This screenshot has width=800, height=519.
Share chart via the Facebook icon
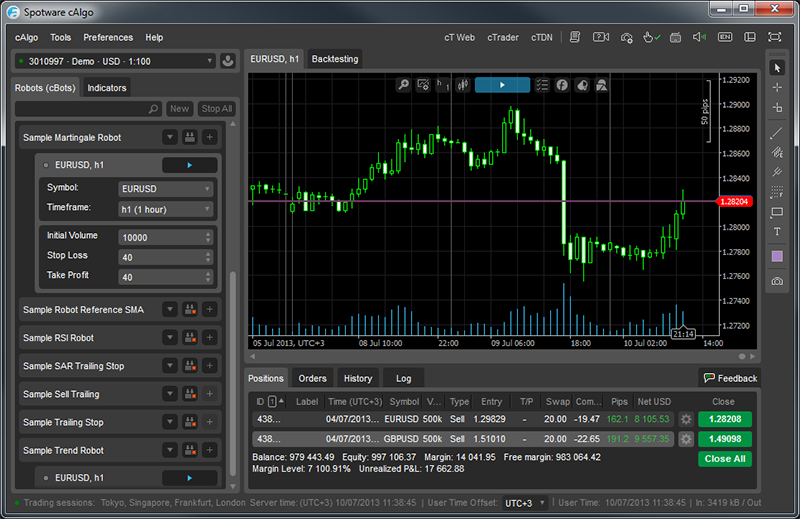point(562,85)
